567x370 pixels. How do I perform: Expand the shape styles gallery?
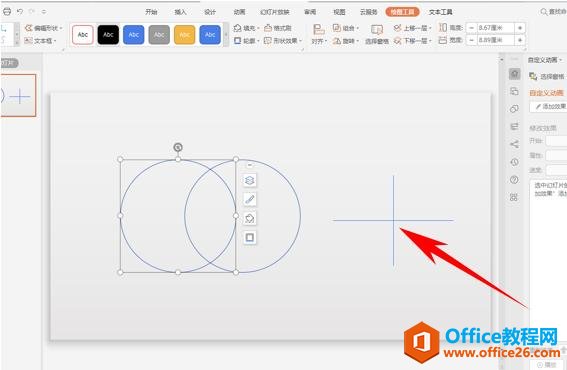[226, 35]
